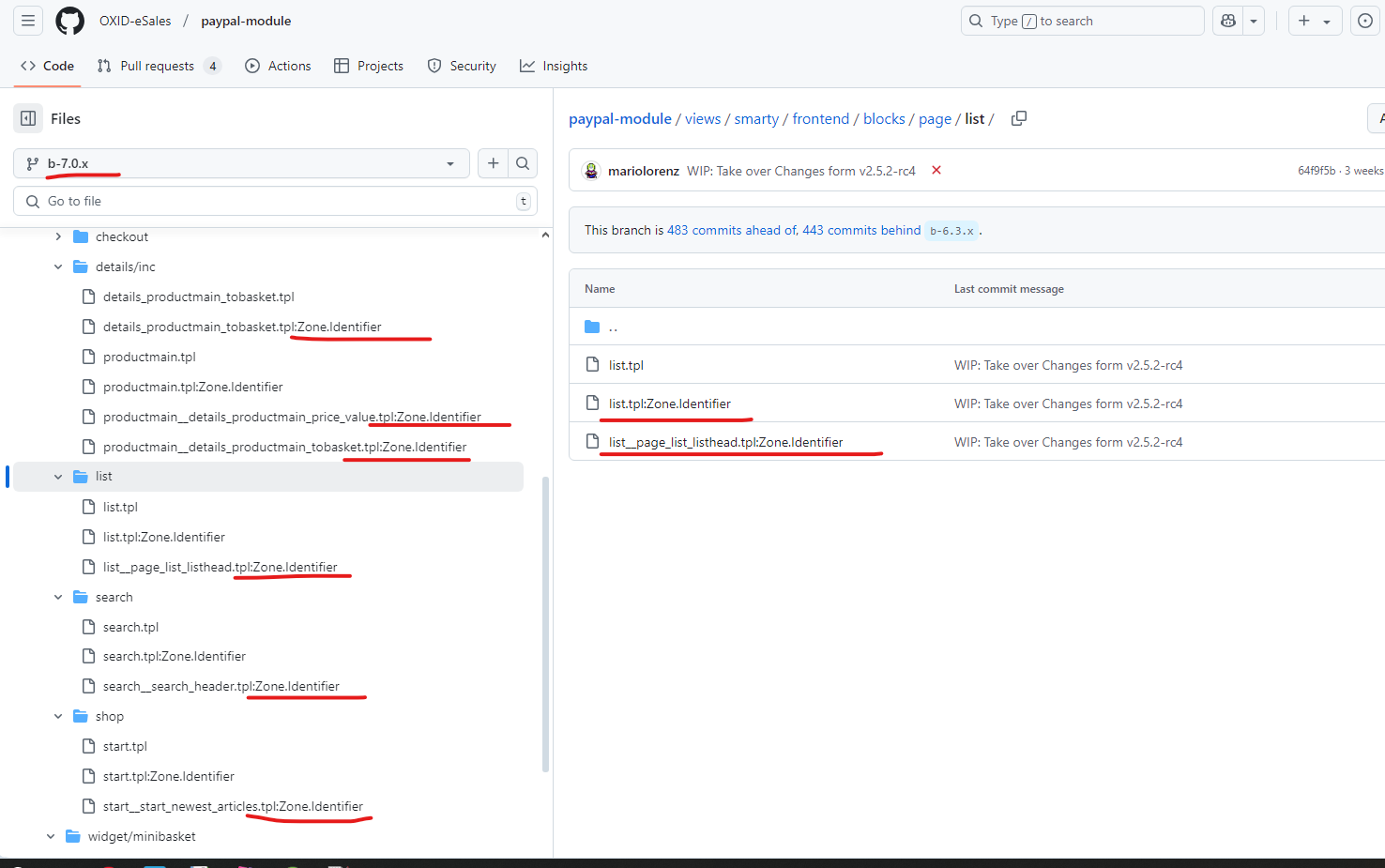Open the create new plus dropdown
The width and height of the screenshot is (1385, 868).
coord(1314,21)
